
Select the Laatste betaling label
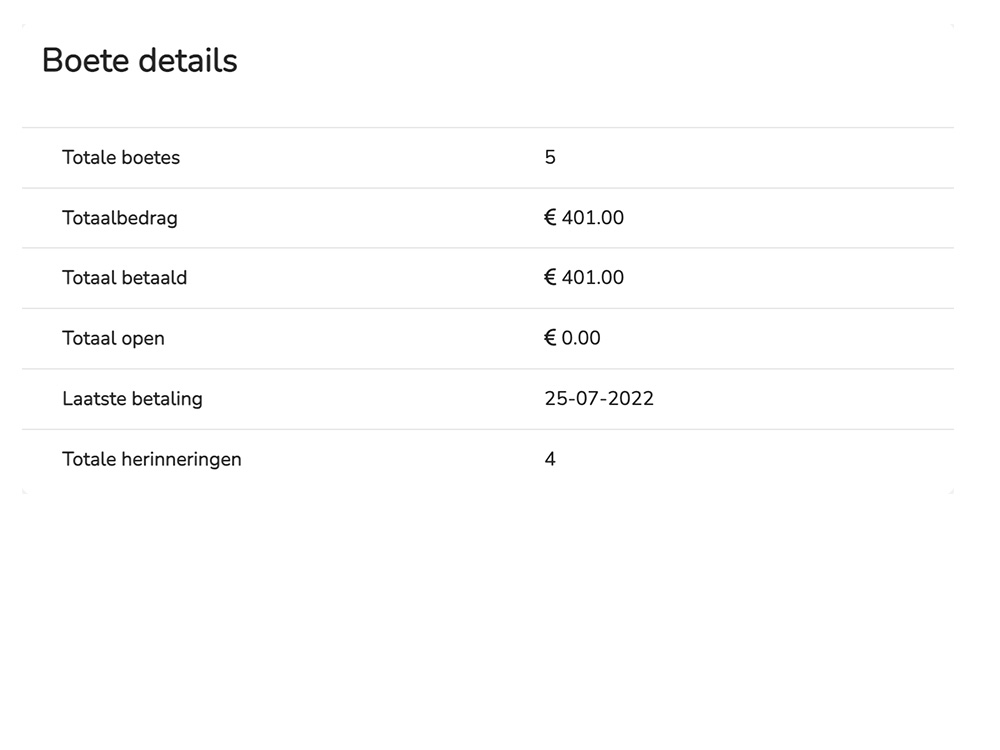133,399
